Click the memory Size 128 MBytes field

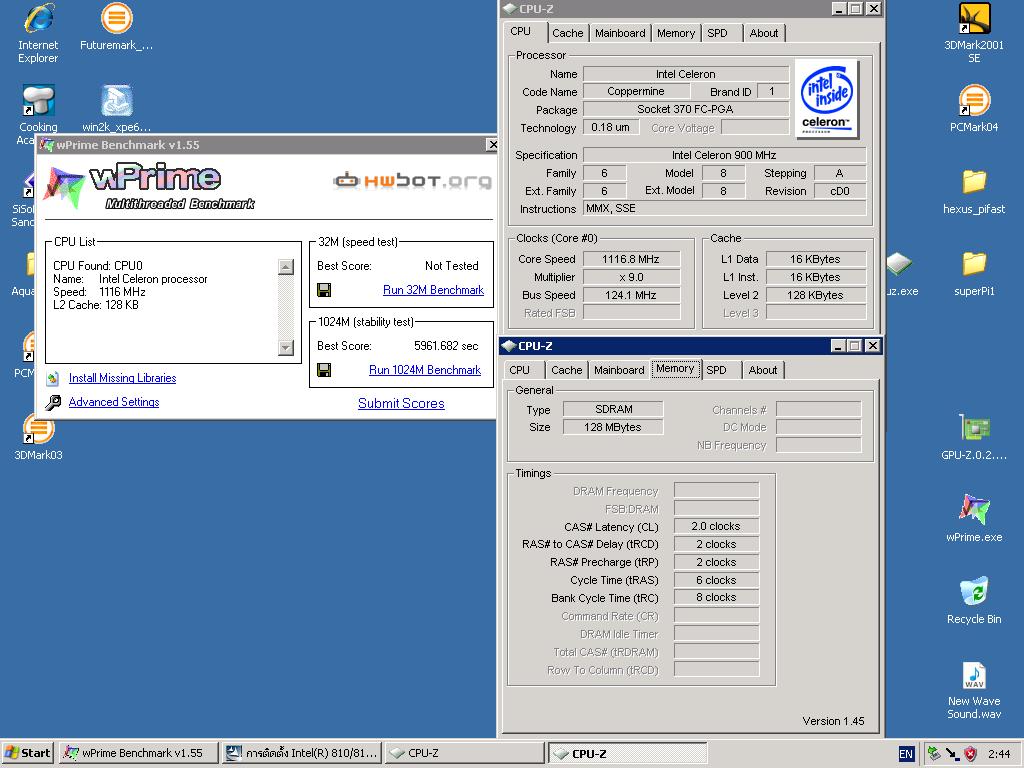click(x=613, y=427)
